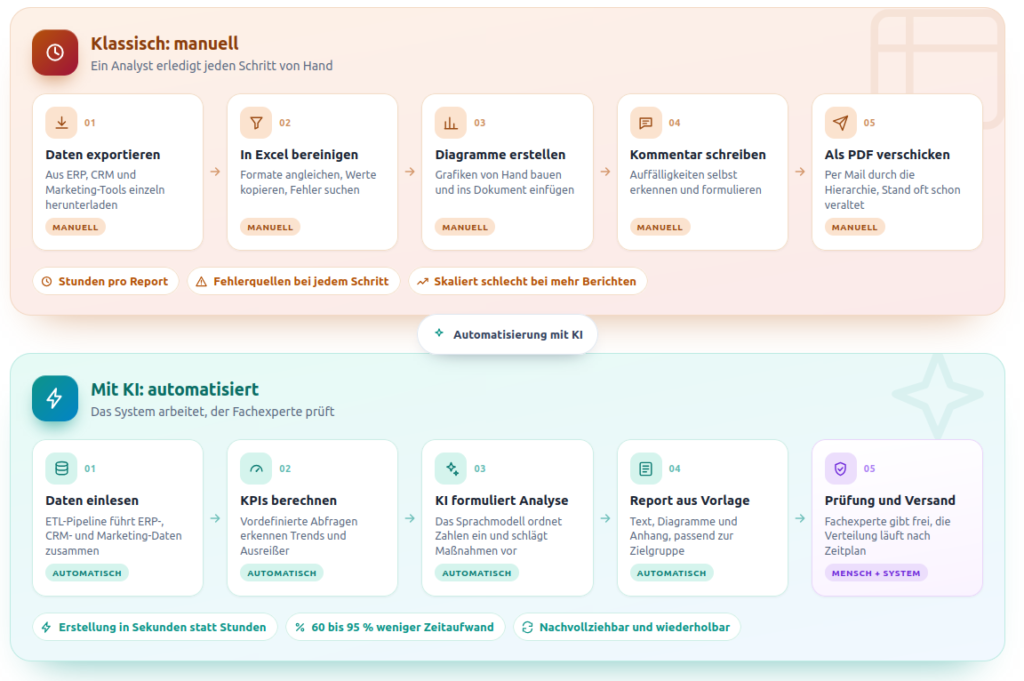Select the 'Automatisierung mit KI' pill

click(x=507, y=334)
